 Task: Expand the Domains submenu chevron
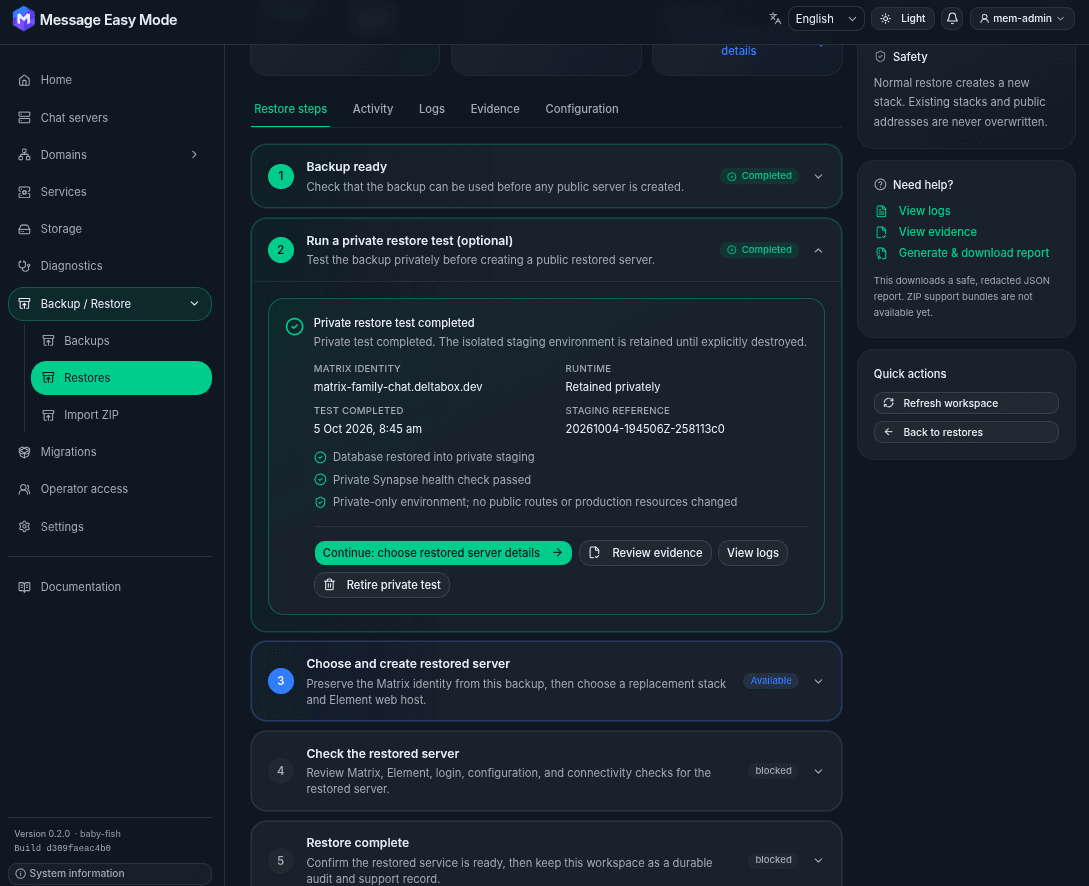point(194,155)
